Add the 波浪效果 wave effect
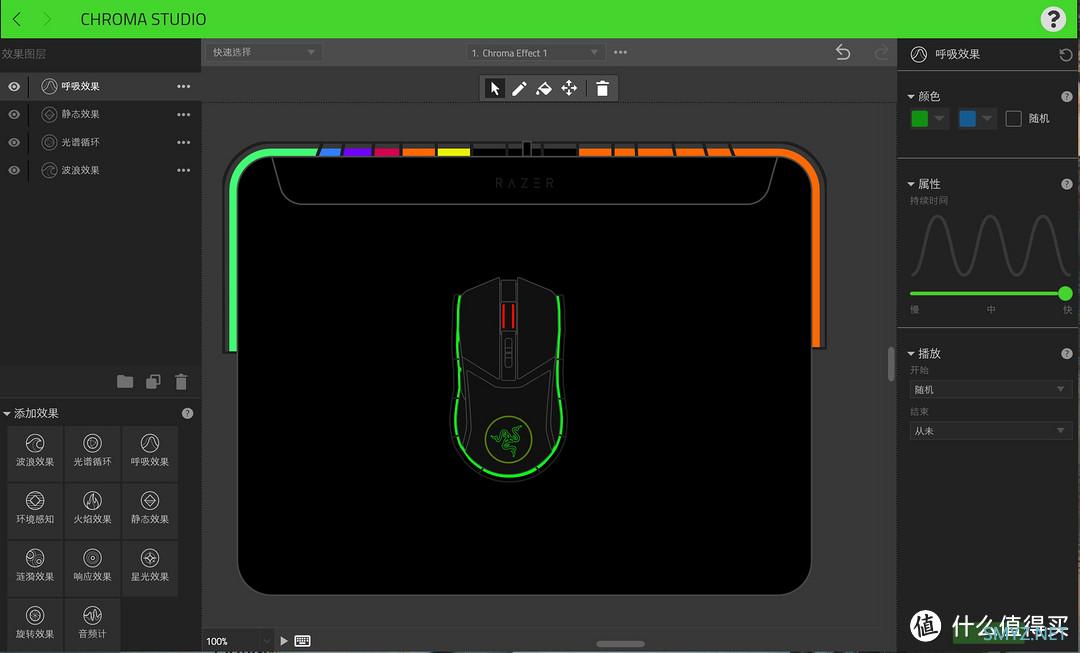This screenshot has height=653, width=1080. tap(35, 451)
